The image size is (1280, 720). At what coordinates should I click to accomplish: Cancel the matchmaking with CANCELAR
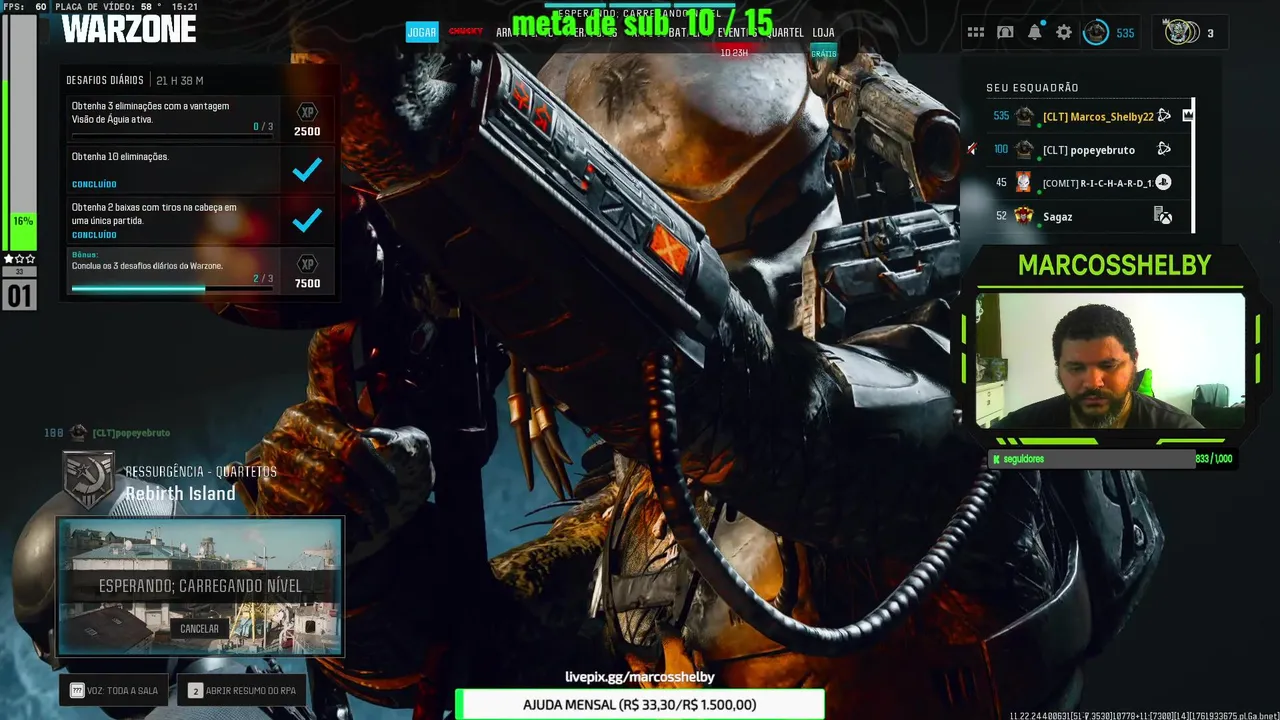pyautogui.click(x=199, y=629)
